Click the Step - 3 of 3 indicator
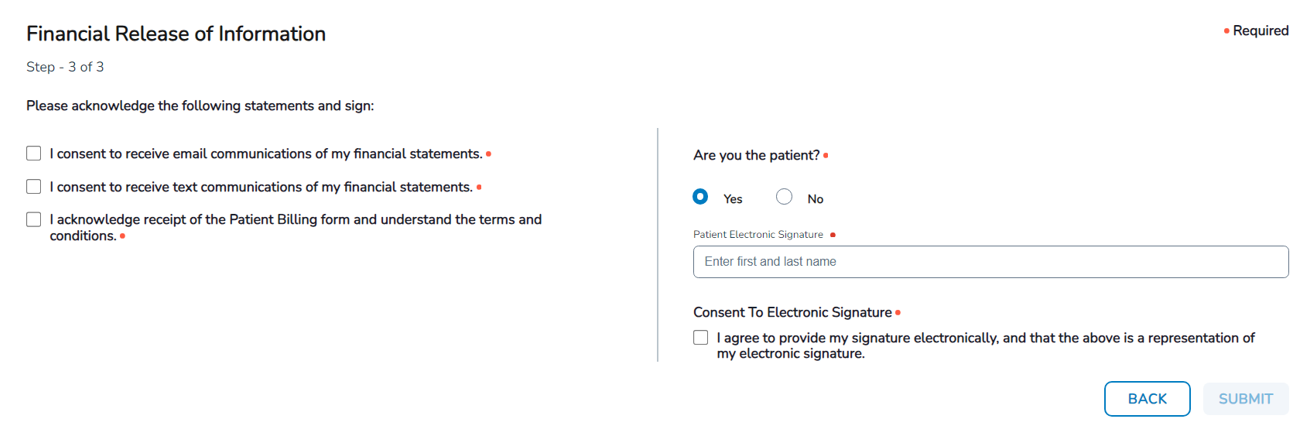Screen dimensions: 1311x428 65,67
